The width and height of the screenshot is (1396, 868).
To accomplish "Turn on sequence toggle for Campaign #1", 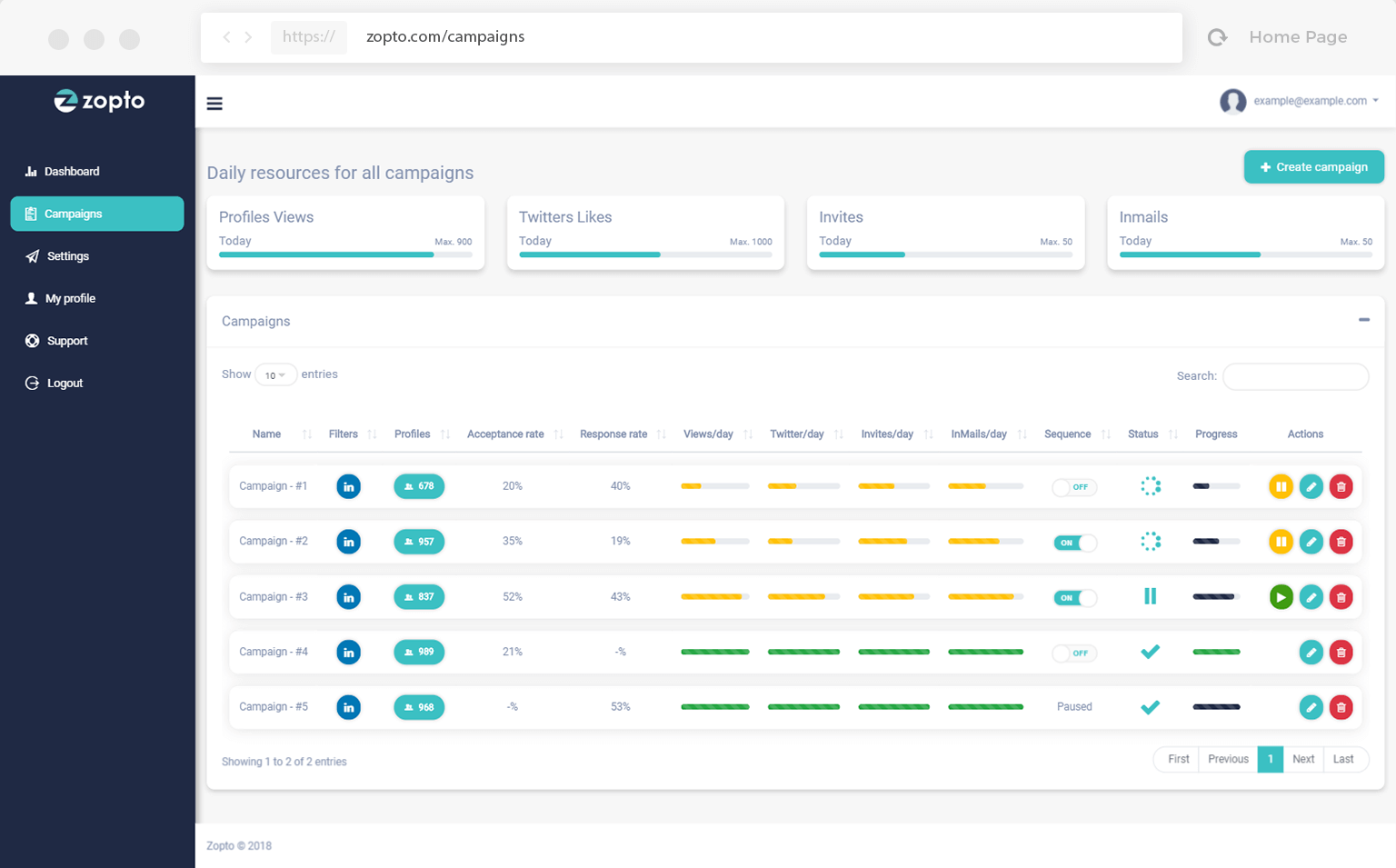I will pyautogui.click(x=1074, y=487).
